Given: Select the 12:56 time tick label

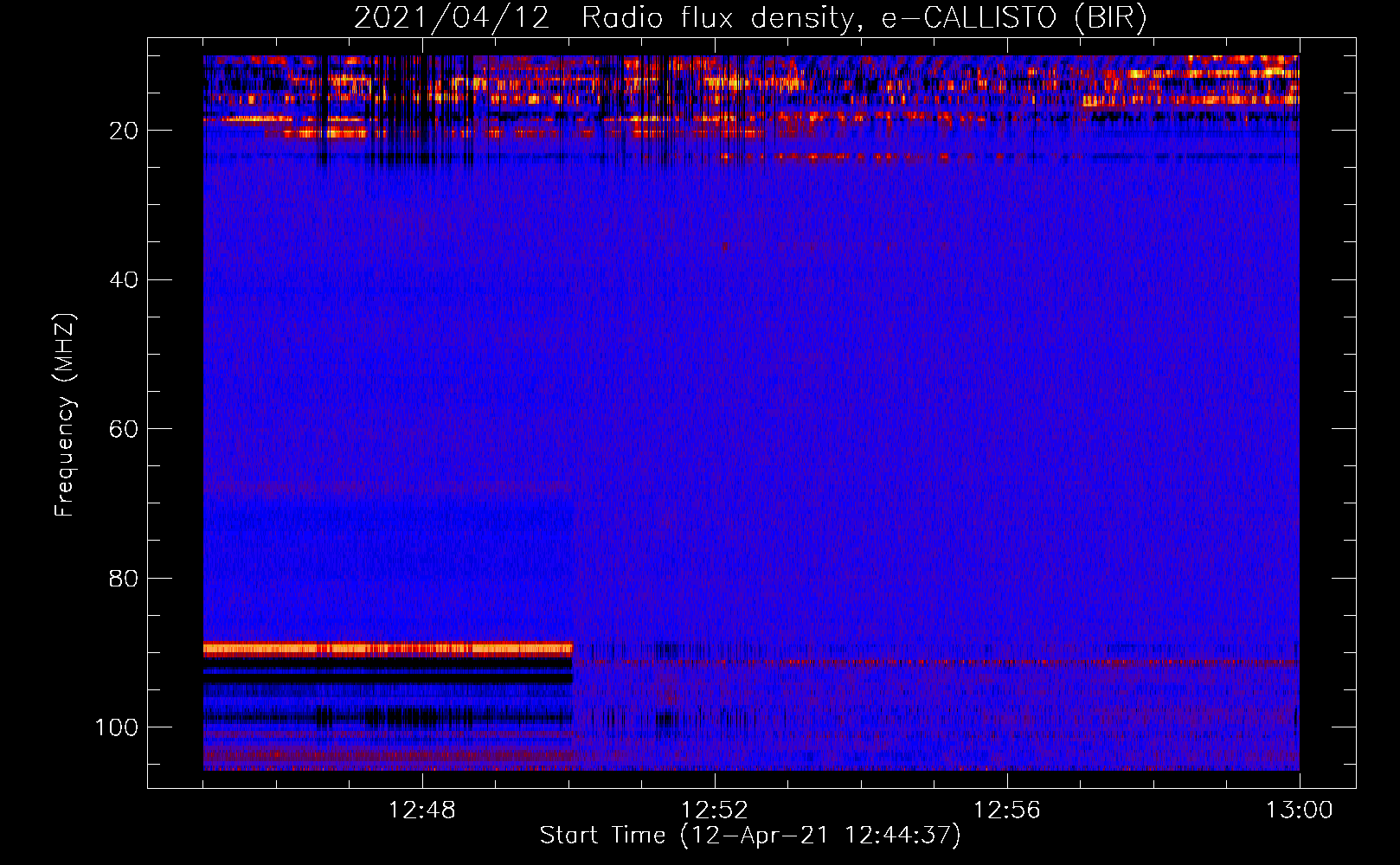Looking at the screenshot, I should point(1007,811).
